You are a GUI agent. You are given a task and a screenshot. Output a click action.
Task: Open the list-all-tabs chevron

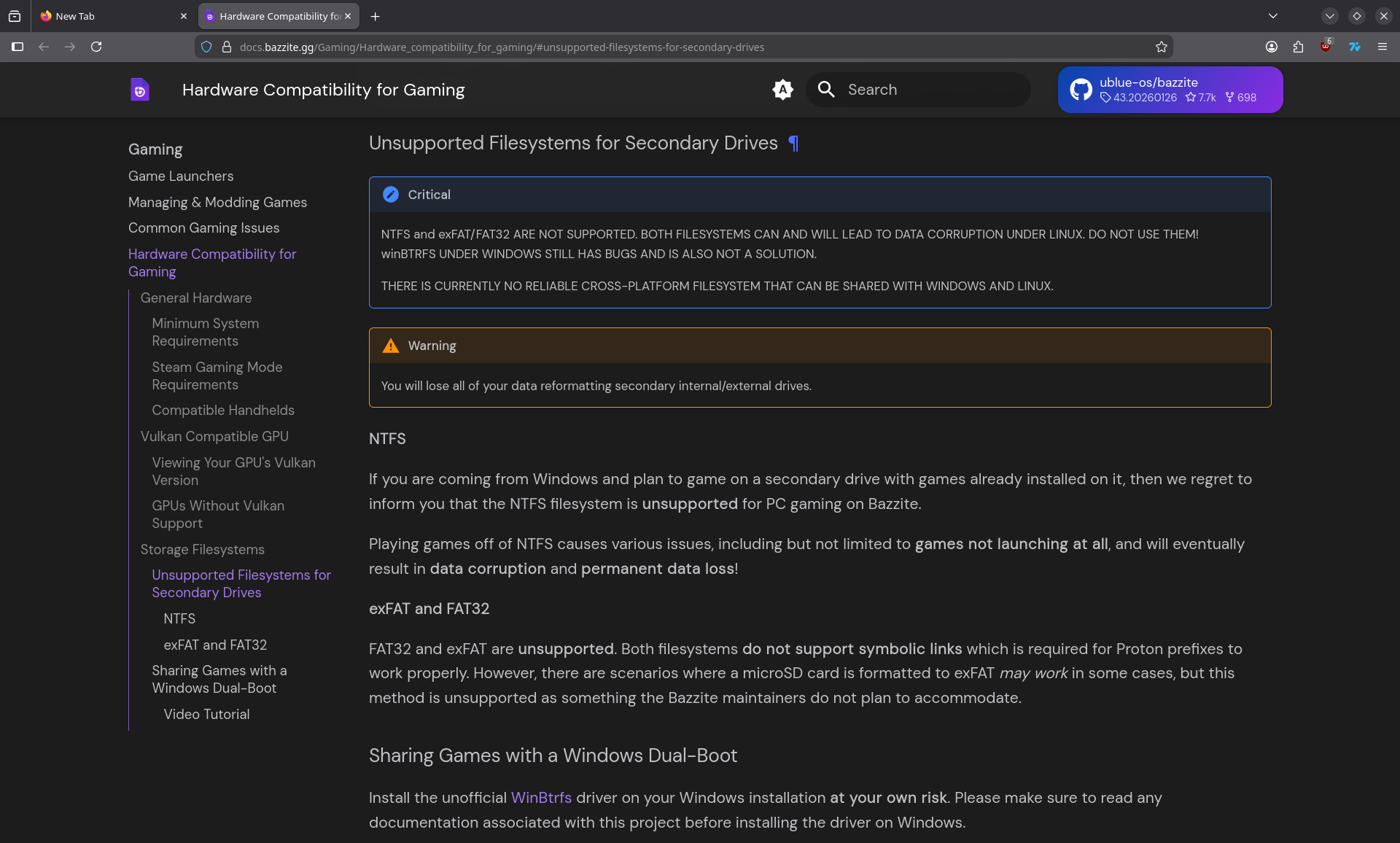tap(1273, 15)
